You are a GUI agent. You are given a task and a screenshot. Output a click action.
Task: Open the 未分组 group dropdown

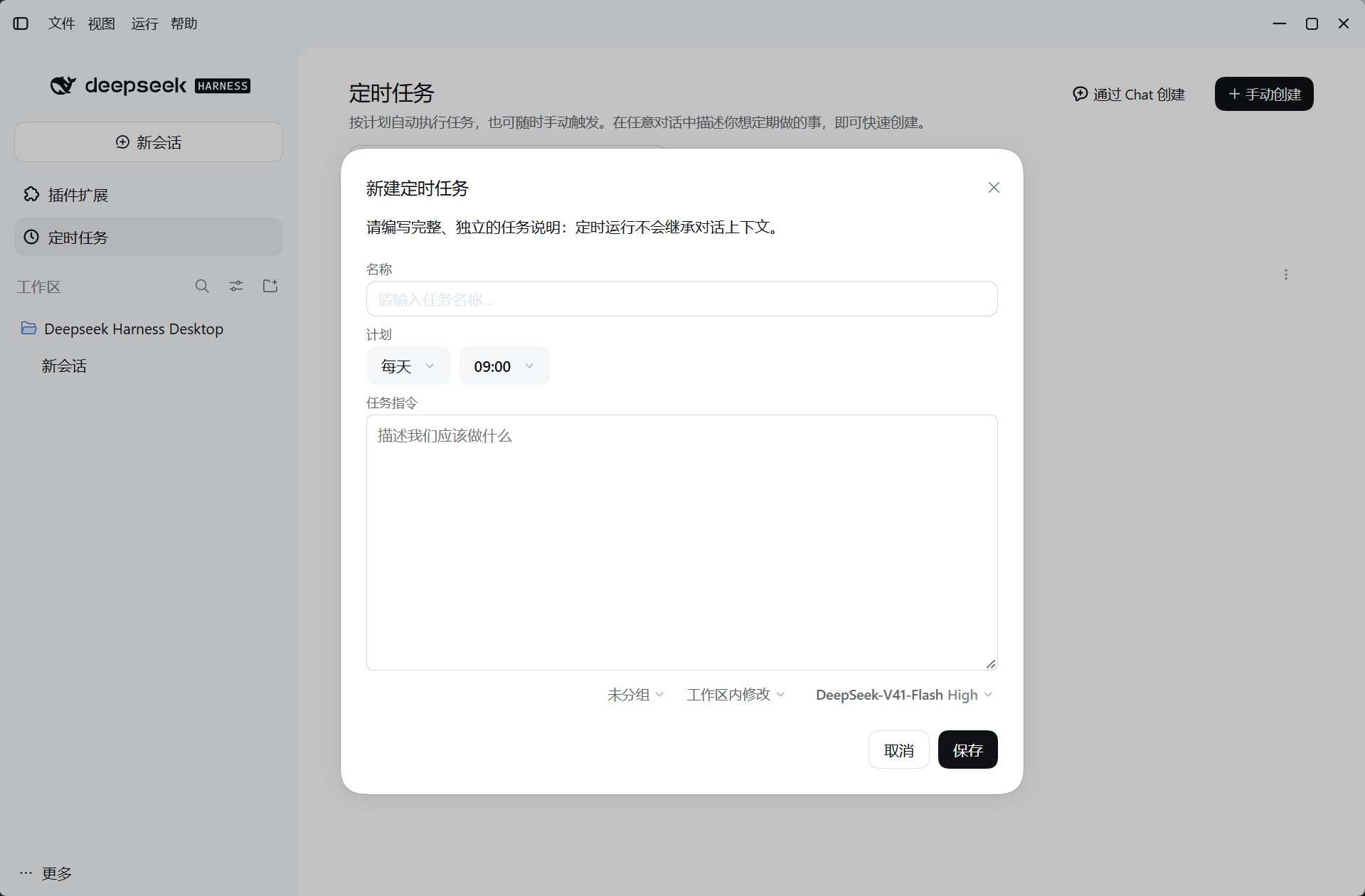[x=635, y=695]
